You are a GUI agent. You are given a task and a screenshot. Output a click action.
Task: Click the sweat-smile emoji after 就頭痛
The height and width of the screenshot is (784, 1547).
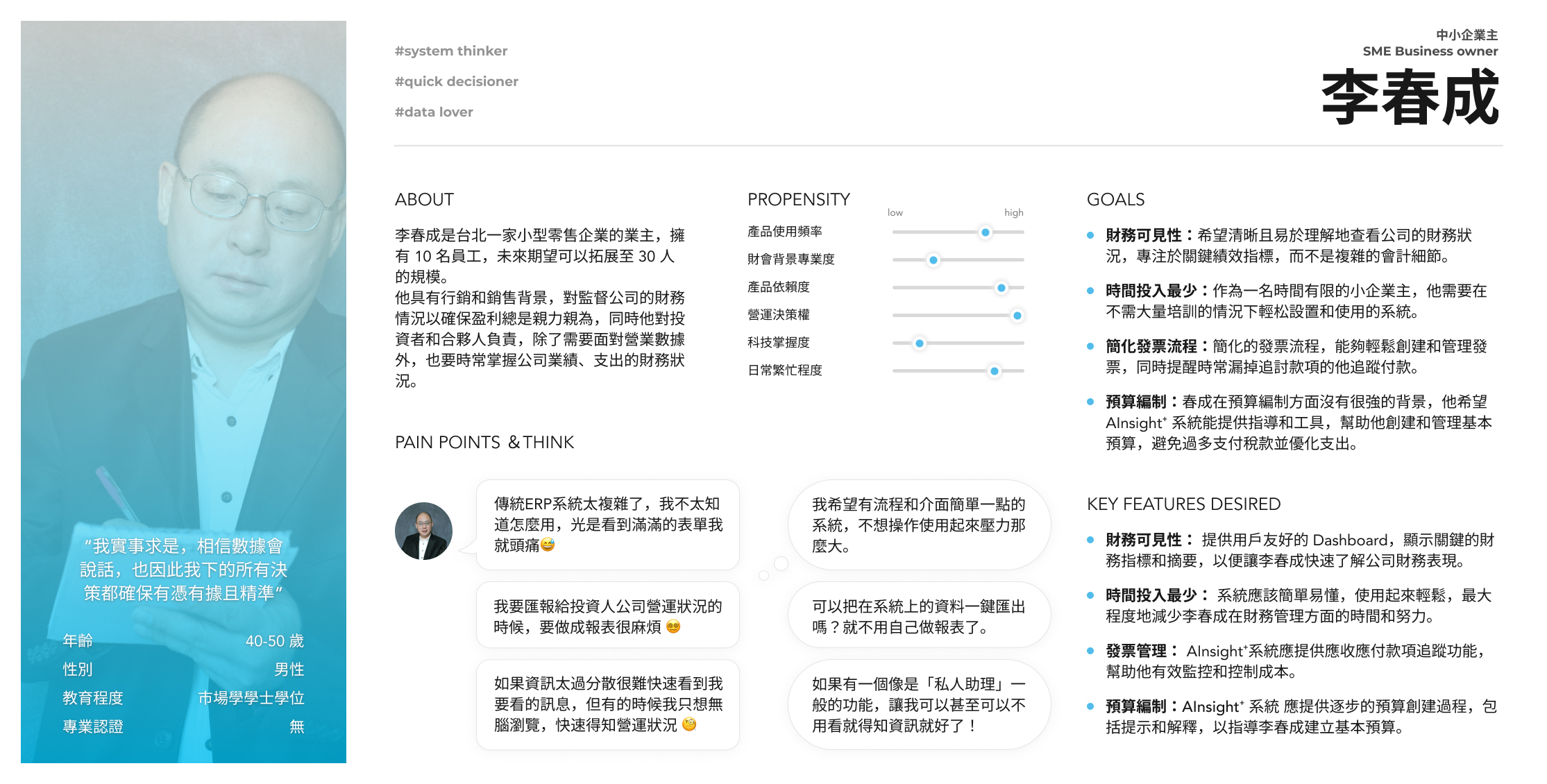pos(548,545)
